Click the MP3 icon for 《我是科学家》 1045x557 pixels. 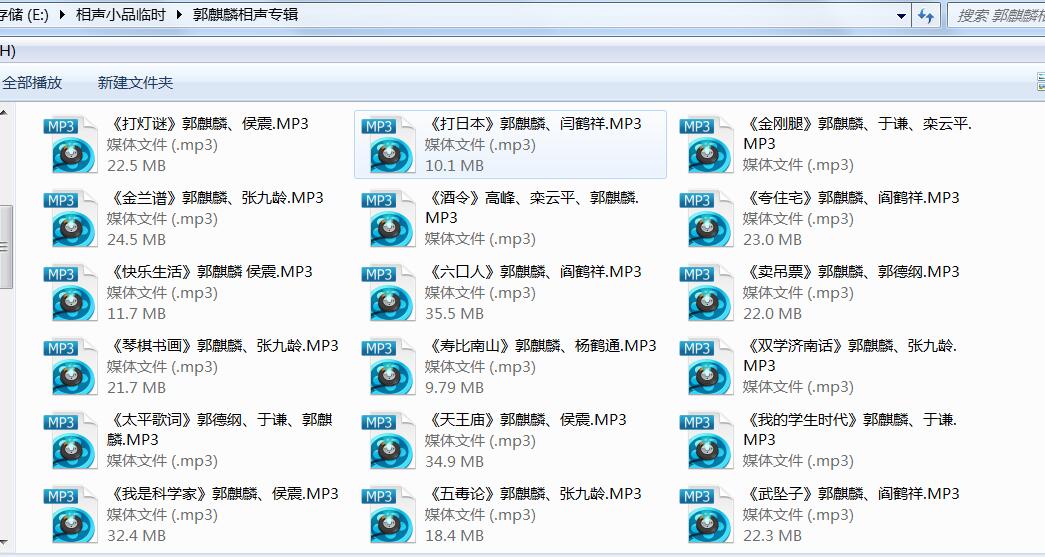(71, 514)
